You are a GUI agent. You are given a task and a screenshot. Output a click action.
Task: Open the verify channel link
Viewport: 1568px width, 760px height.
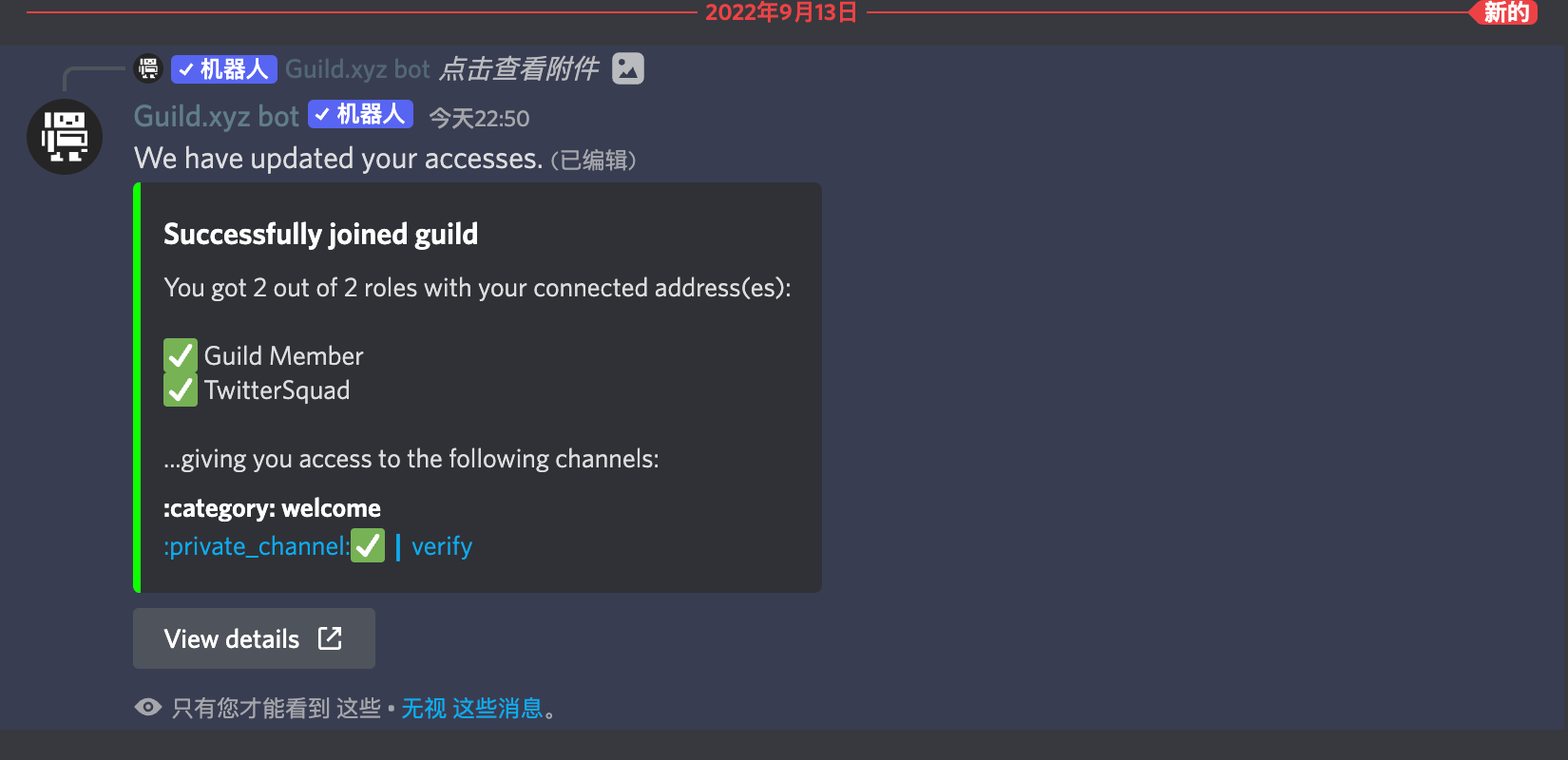442,546
